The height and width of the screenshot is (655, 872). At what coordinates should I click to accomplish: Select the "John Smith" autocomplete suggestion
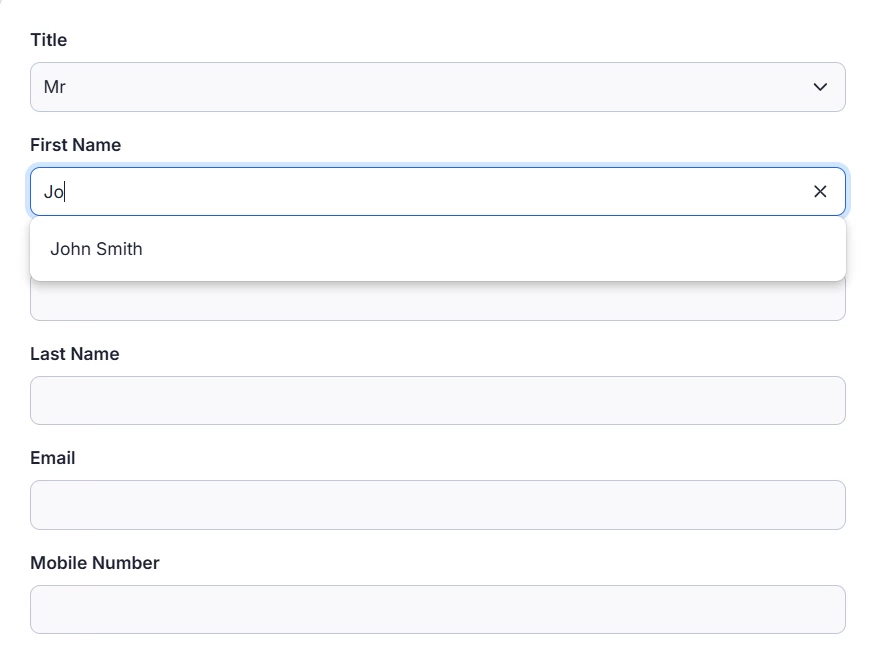(97, 249)
